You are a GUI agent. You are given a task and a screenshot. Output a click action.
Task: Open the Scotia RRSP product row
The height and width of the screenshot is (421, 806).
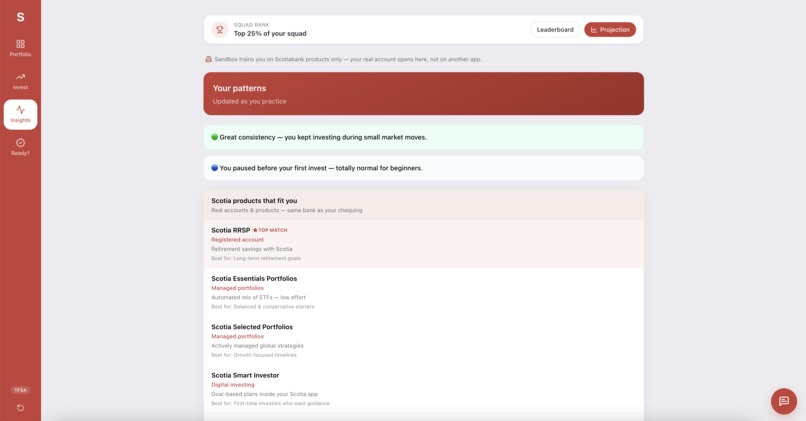(x=424, y=244)
